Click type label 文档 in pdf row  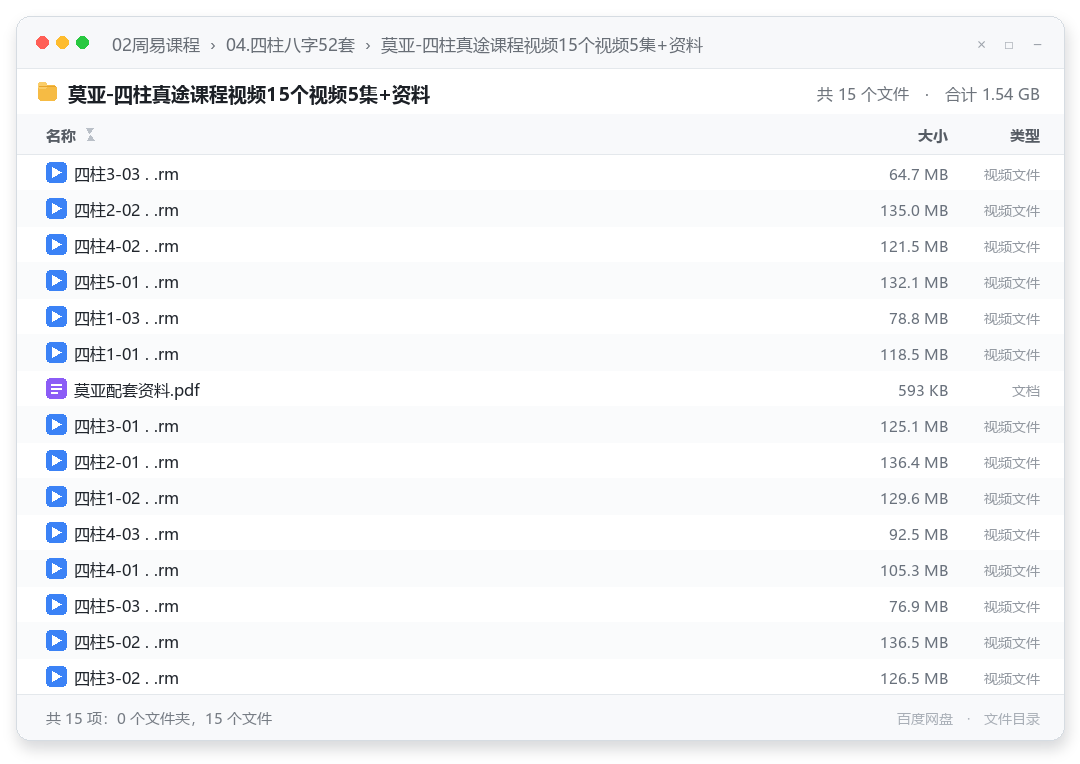1026,391
